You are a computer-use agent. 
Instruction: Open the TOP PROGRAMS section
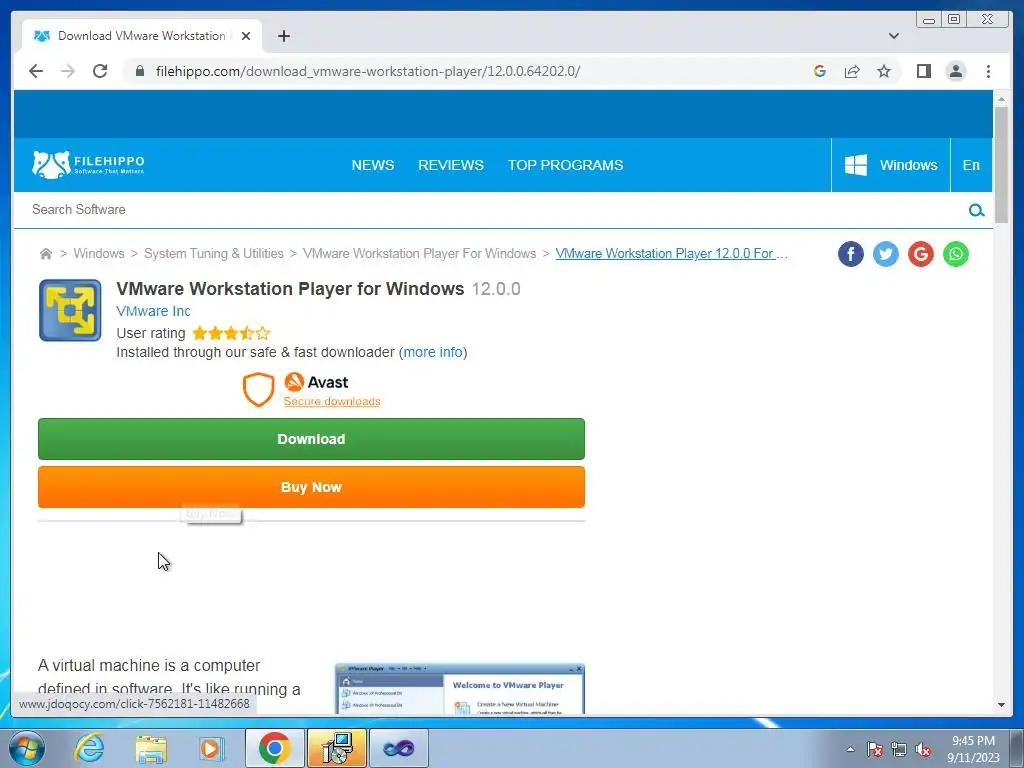566,165
